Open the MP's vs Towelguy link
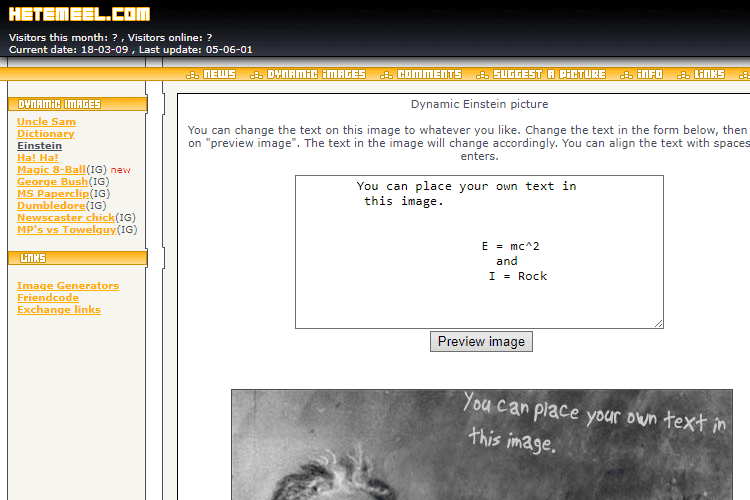The width and height of the screenshot is (750, 500). pos(66,230)
